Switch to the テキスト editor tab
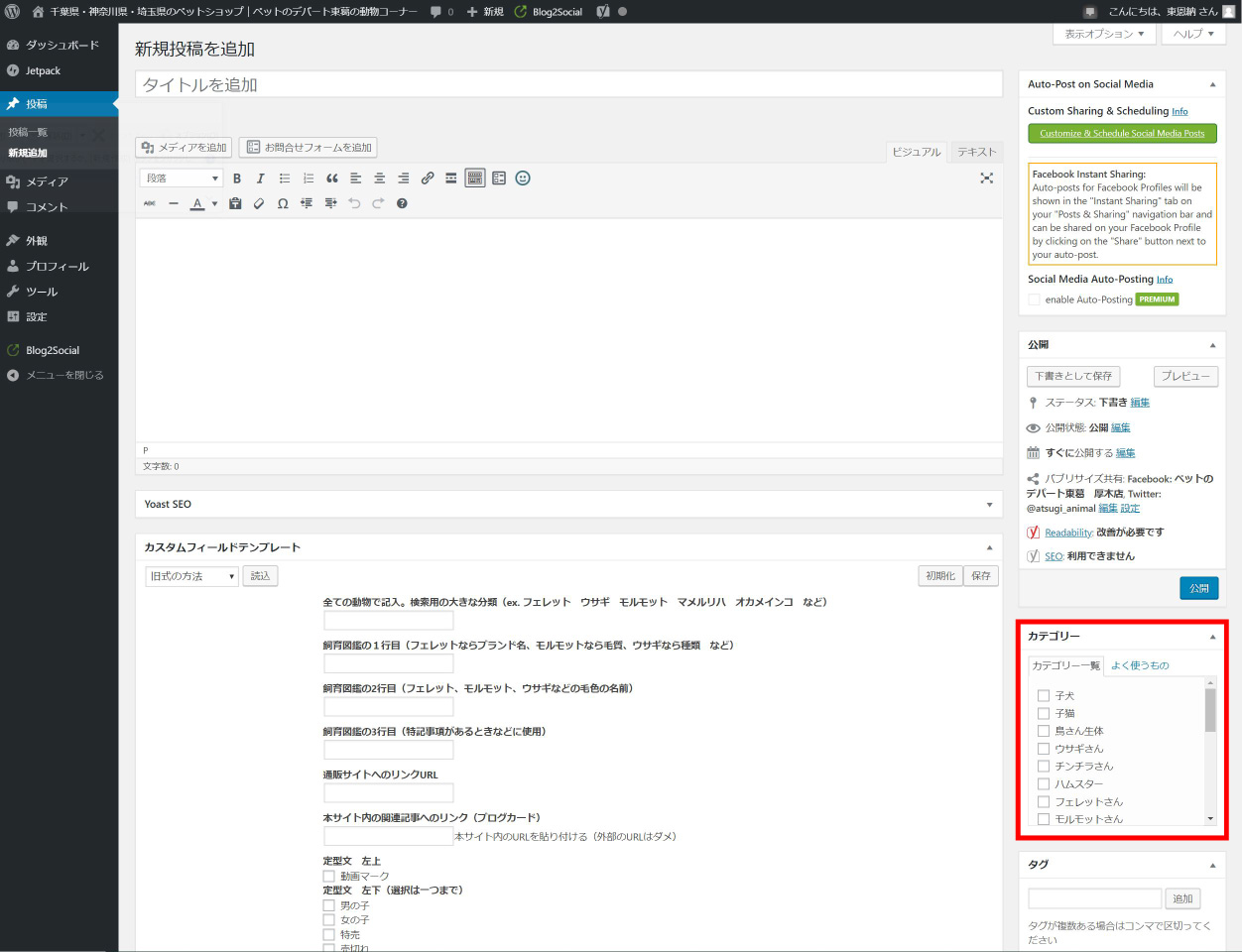This screenshot has width=1242, height=952. point(976,152)
